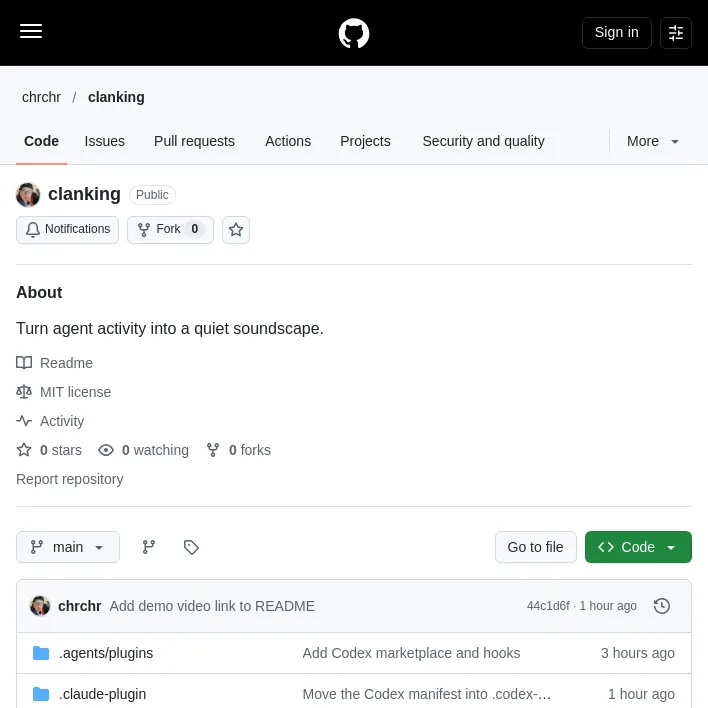Screen dimensions: 708x708
Task: Open the .agents/plugins folder
Action: click(106, 653)
